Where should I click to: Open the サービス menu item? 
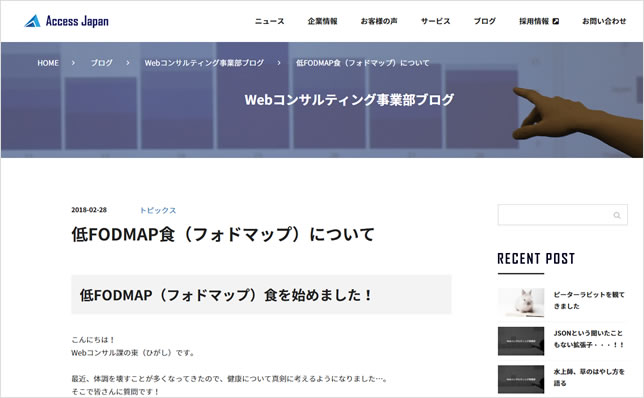(x=435, y=21)
